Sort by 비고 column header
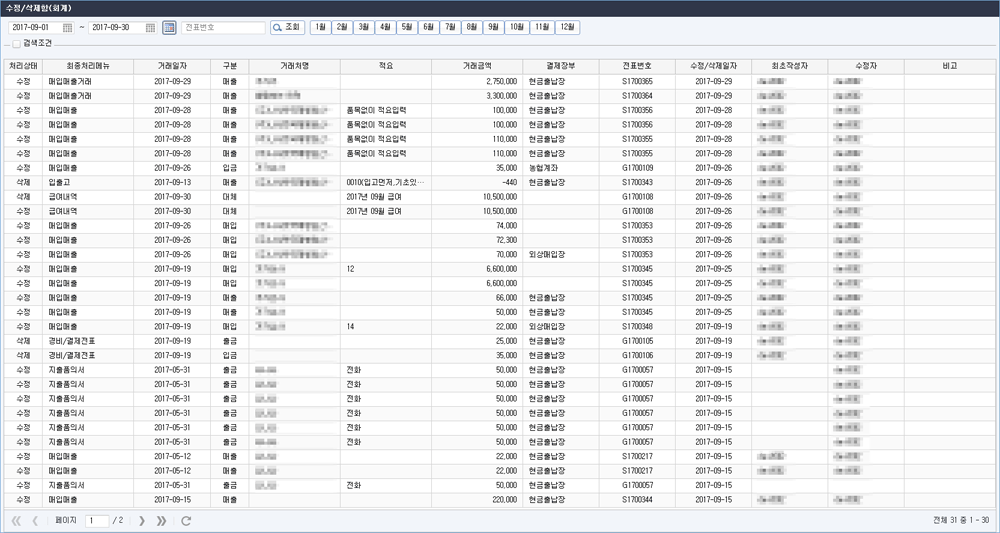 [x=950, y=66]
